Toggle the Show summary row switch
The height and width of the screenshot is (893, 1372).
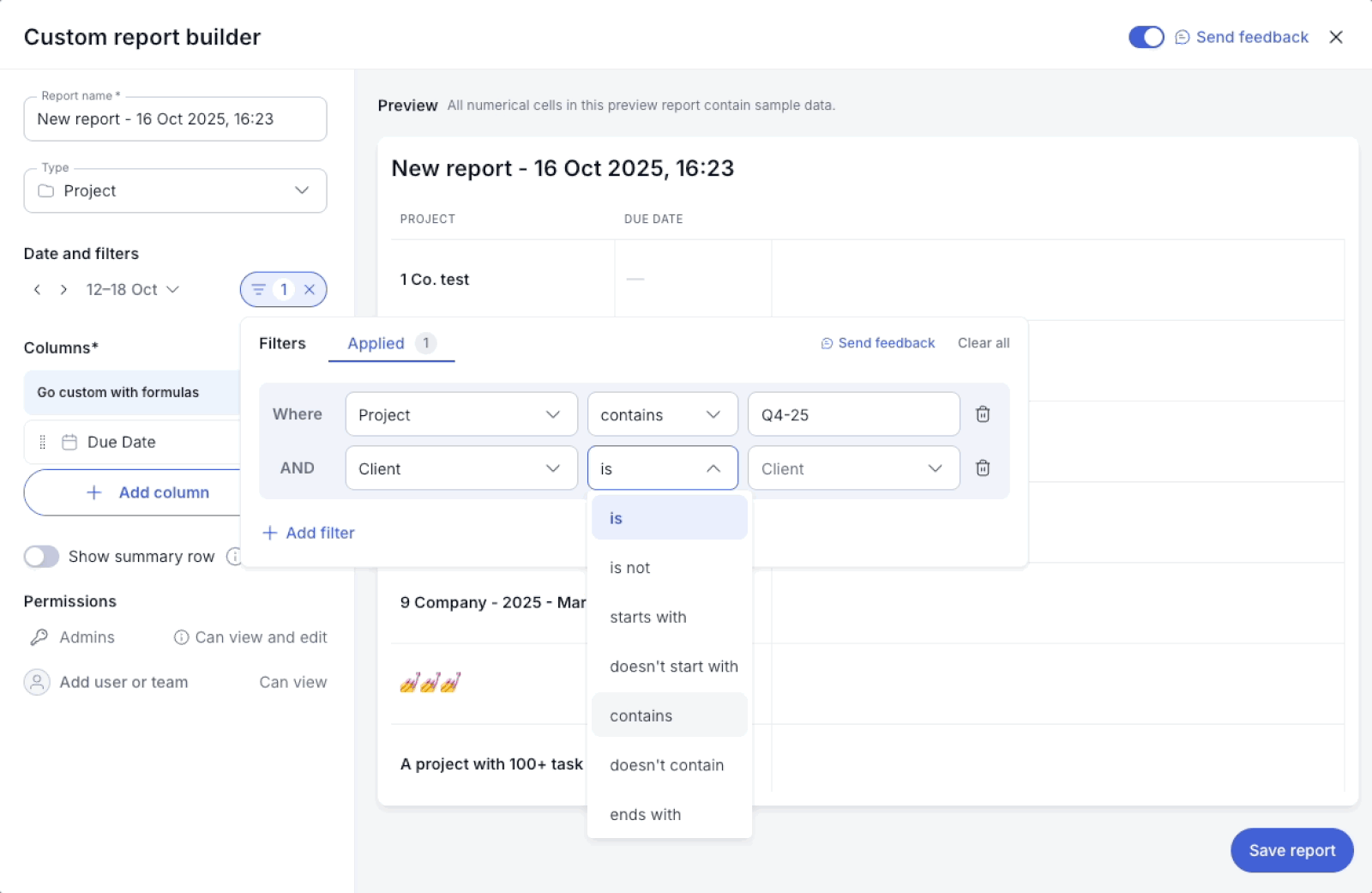tap(41, 557)
